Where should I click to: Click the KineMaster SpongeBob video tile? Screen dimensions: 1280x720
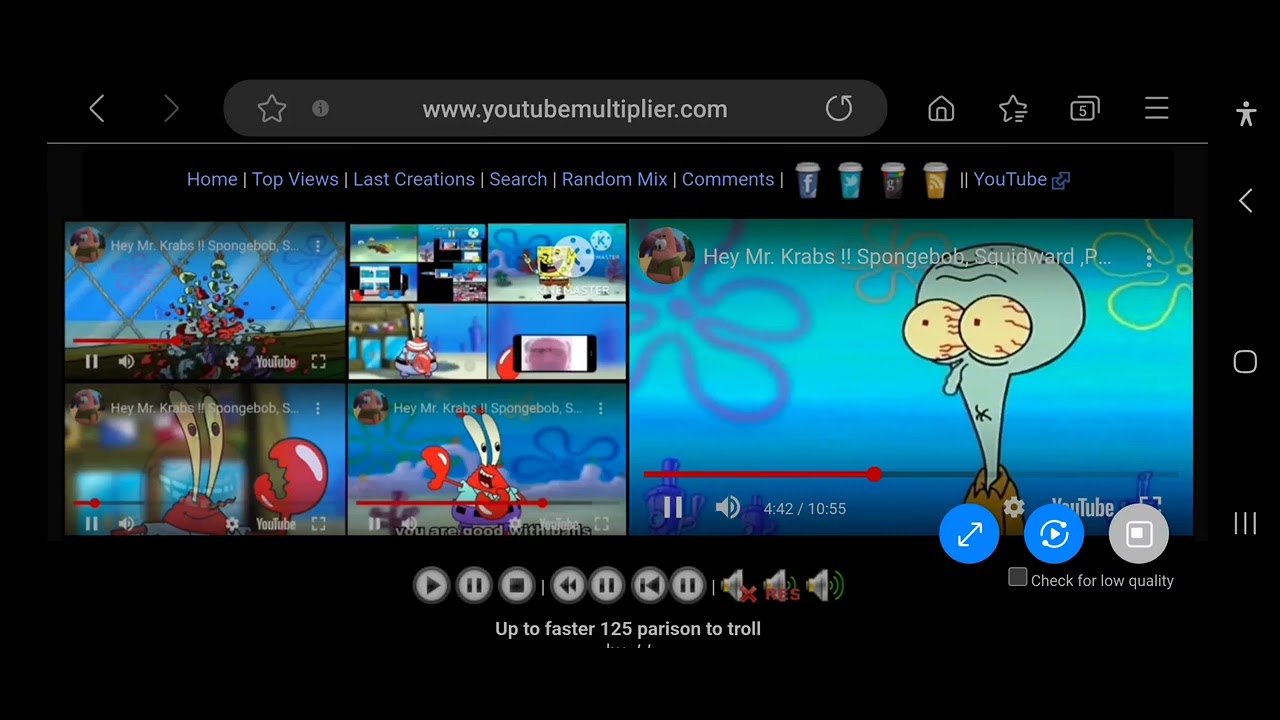tap(557, 262)
